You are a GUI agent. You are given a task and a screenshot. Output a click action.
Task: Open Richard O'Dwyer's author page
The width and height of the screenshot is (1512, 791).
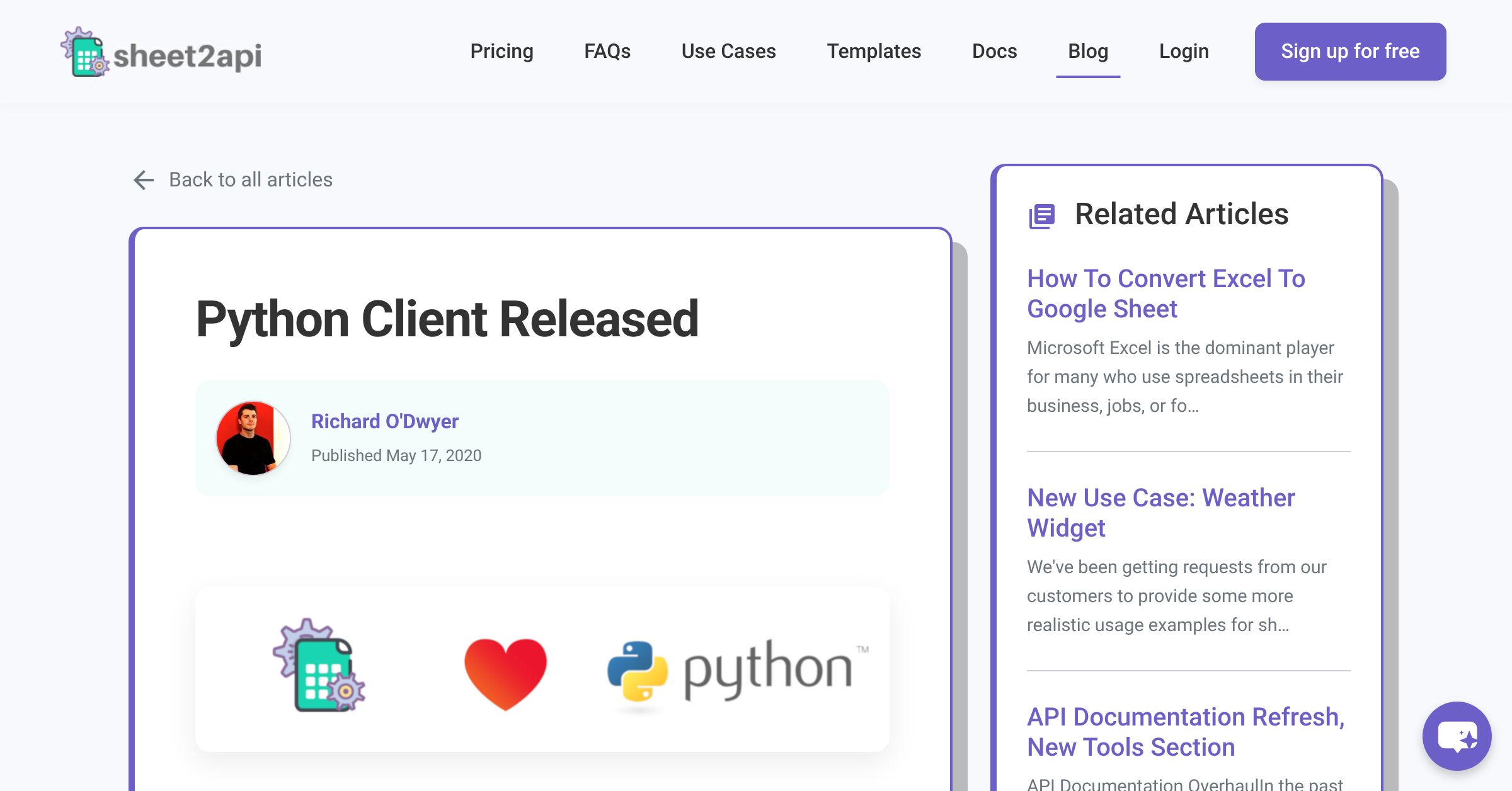pos(386,421)
